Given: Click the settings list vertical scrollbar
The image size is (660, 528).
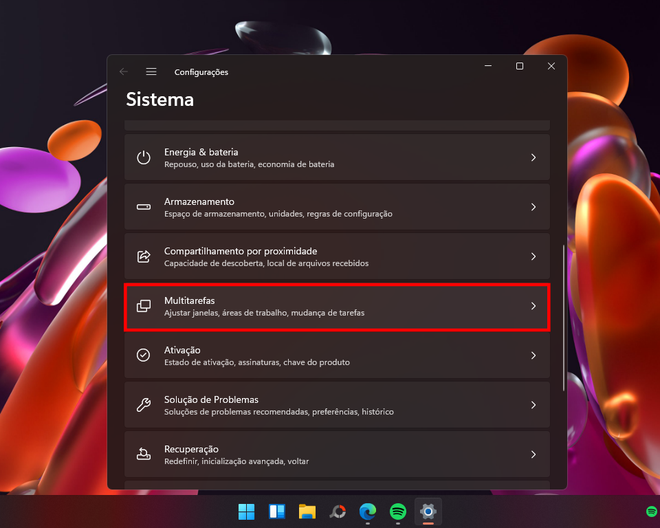Looking at the screenshot, I should (564, 318).
